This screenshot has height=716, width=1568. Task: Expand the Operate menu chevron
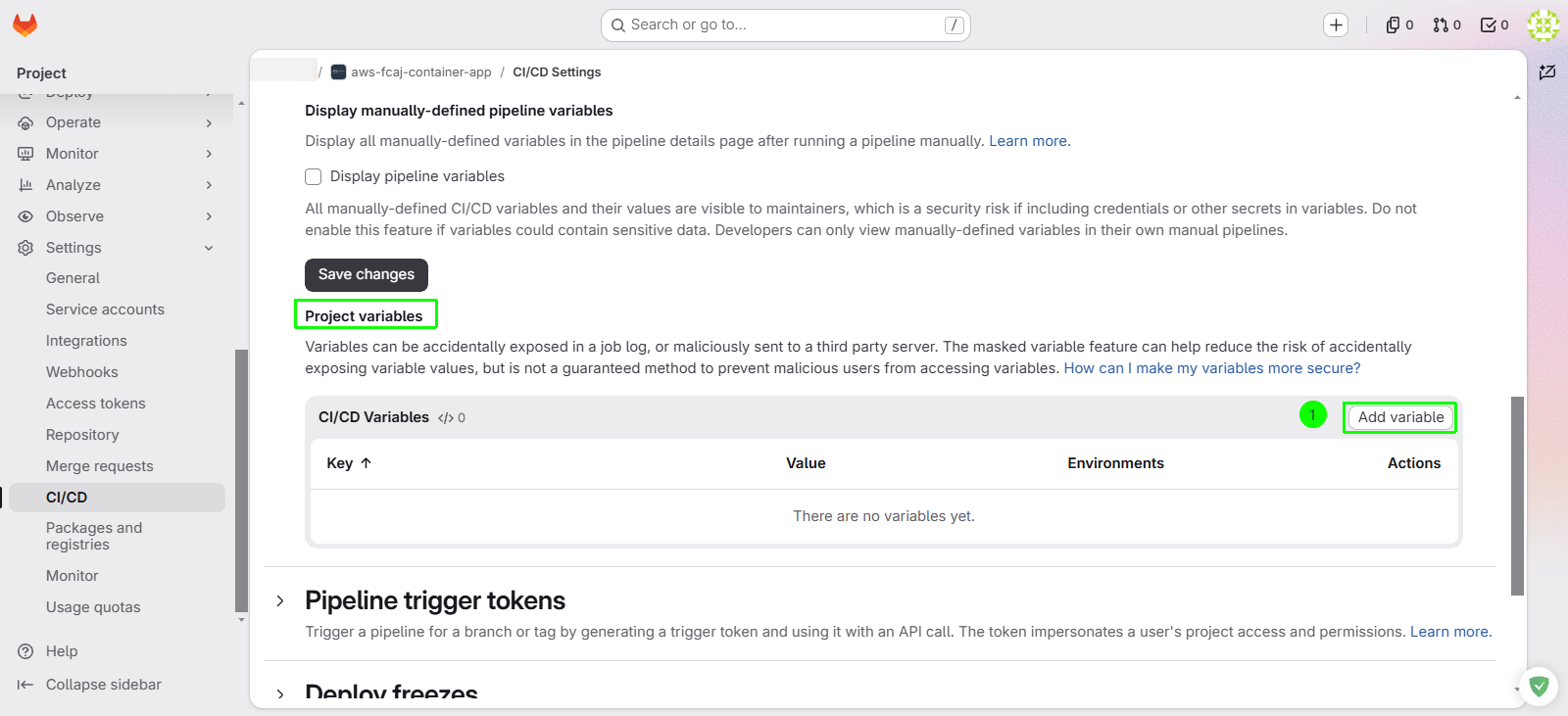(x=209, y=122)
